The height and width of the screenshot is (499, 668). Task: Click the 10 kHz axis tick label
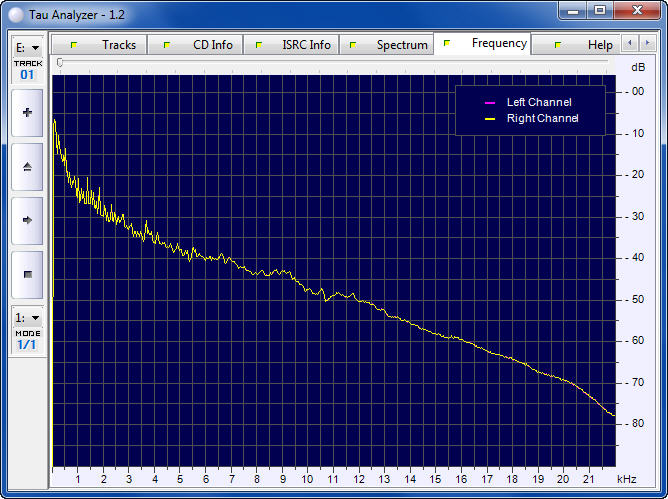pyautogui.click(x=307, y=479)
